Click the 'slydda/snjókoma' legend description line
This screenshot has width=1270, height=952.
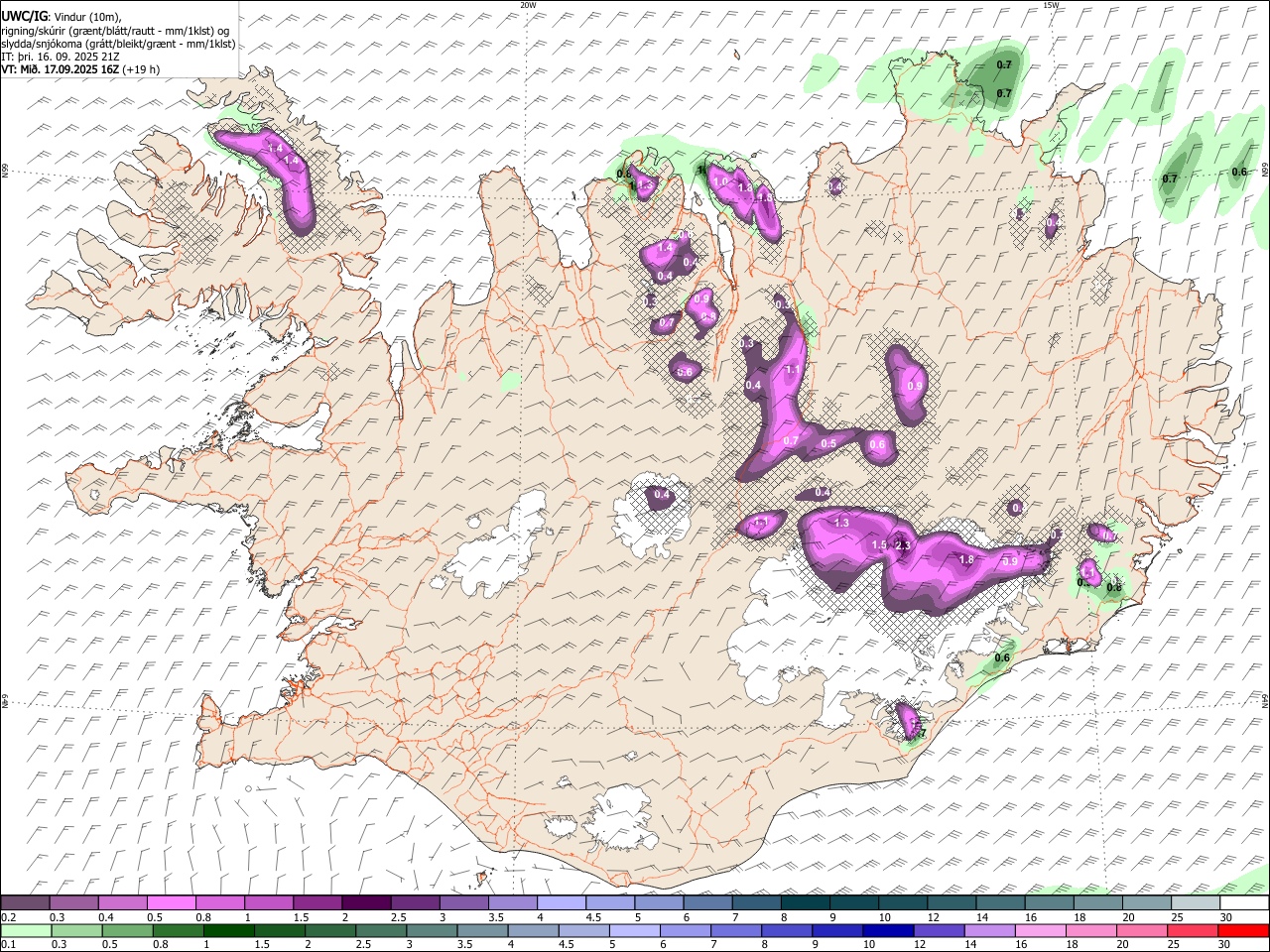(118, 44)
